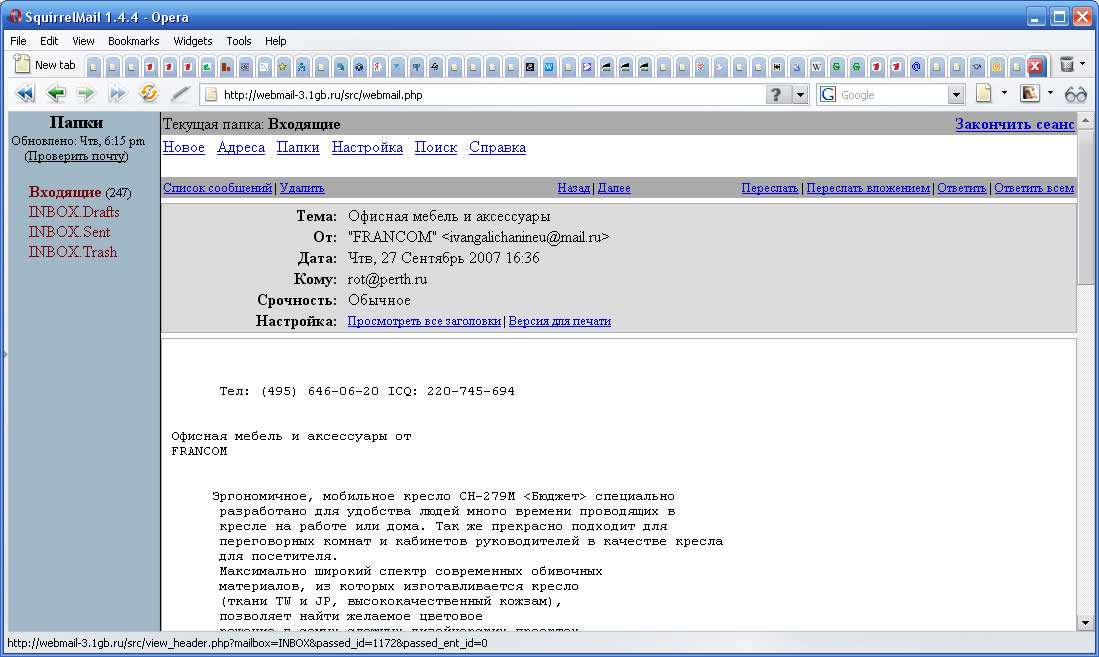This screenshot has width=1099, height=657.
Task: Click the question mark icon in address bar
Action: pyautogui.click(x=776, y=94)
